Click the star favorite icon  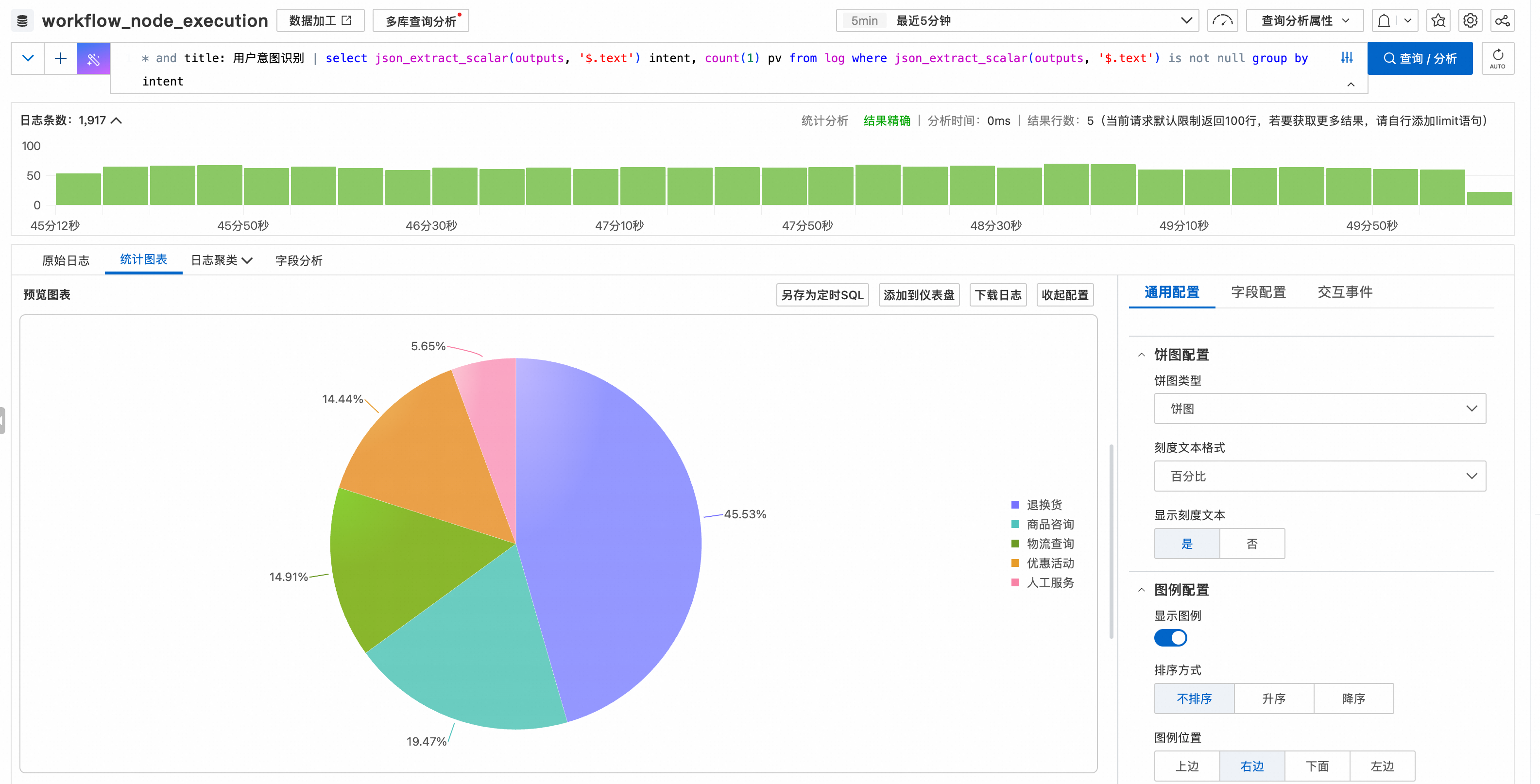tap(1438, 21)
